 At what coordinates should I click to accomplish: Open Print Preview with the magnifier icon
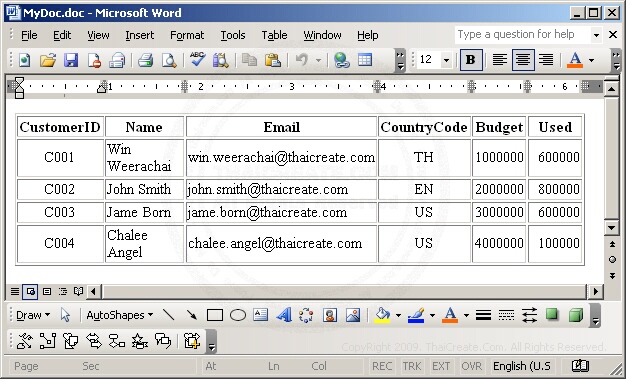click(x=169, y=60)
